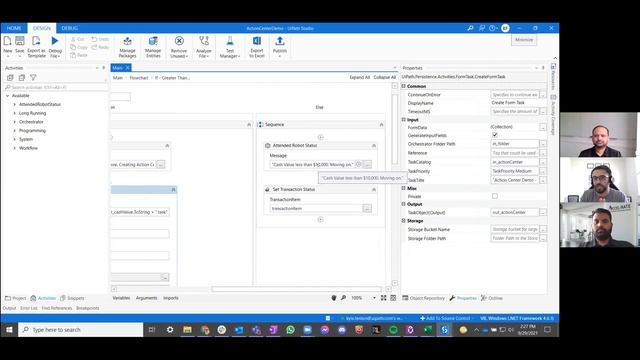Open Settings gear in taskbar
Viewport: 640px width, 360px height.
click(170, 329)
